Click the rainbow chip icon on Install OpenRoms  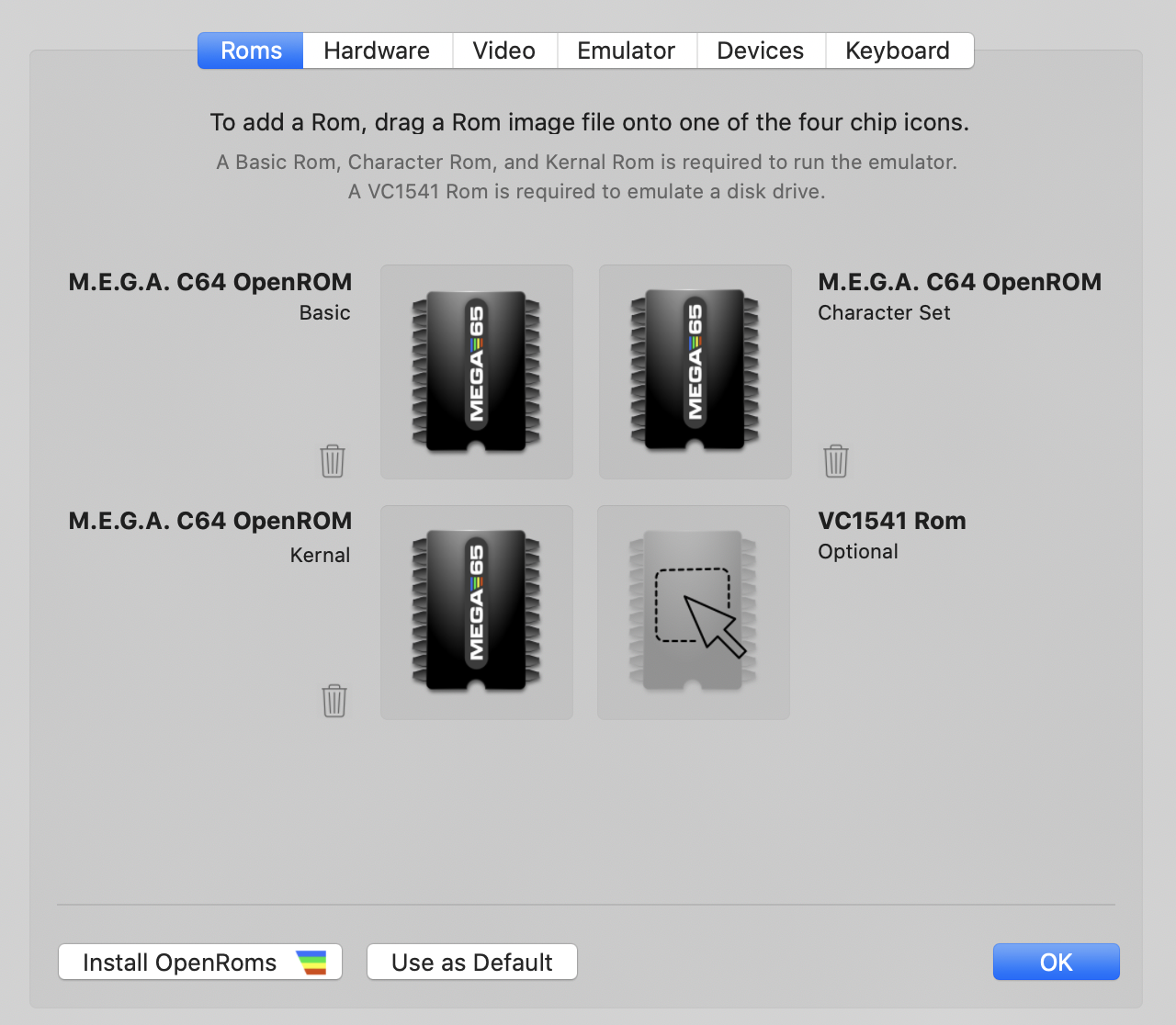click(311, 962)
